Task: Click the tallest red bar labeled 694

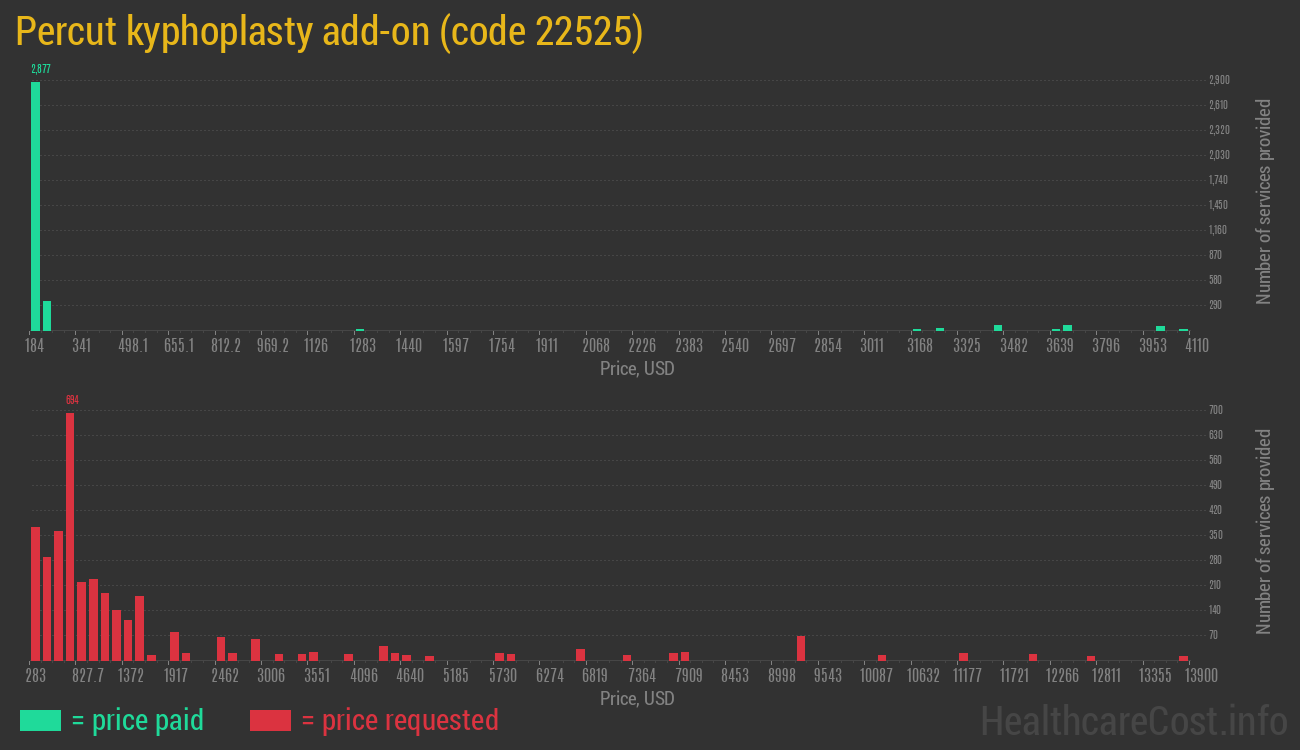Action: point(70,536)
